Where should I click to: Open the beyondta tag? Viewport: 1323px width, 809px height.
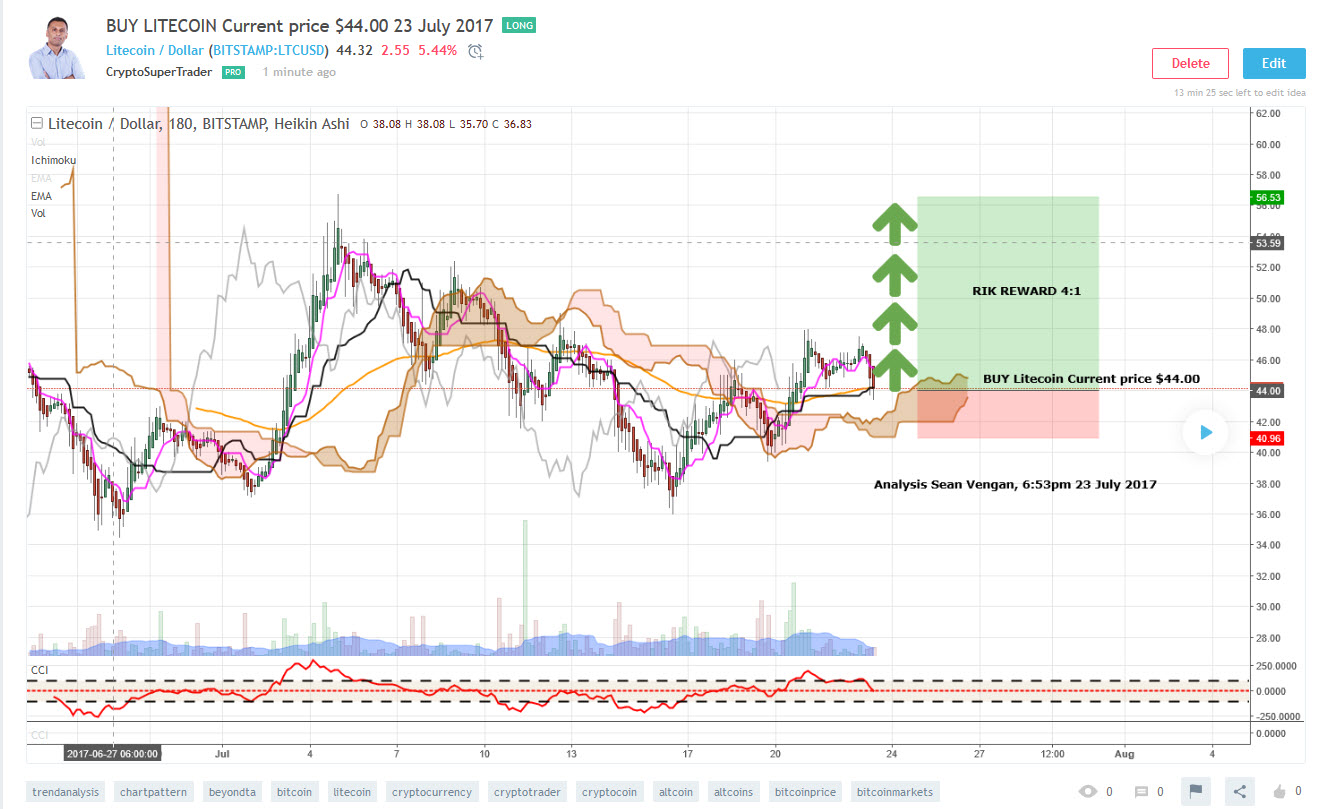(x=233, y=792)
